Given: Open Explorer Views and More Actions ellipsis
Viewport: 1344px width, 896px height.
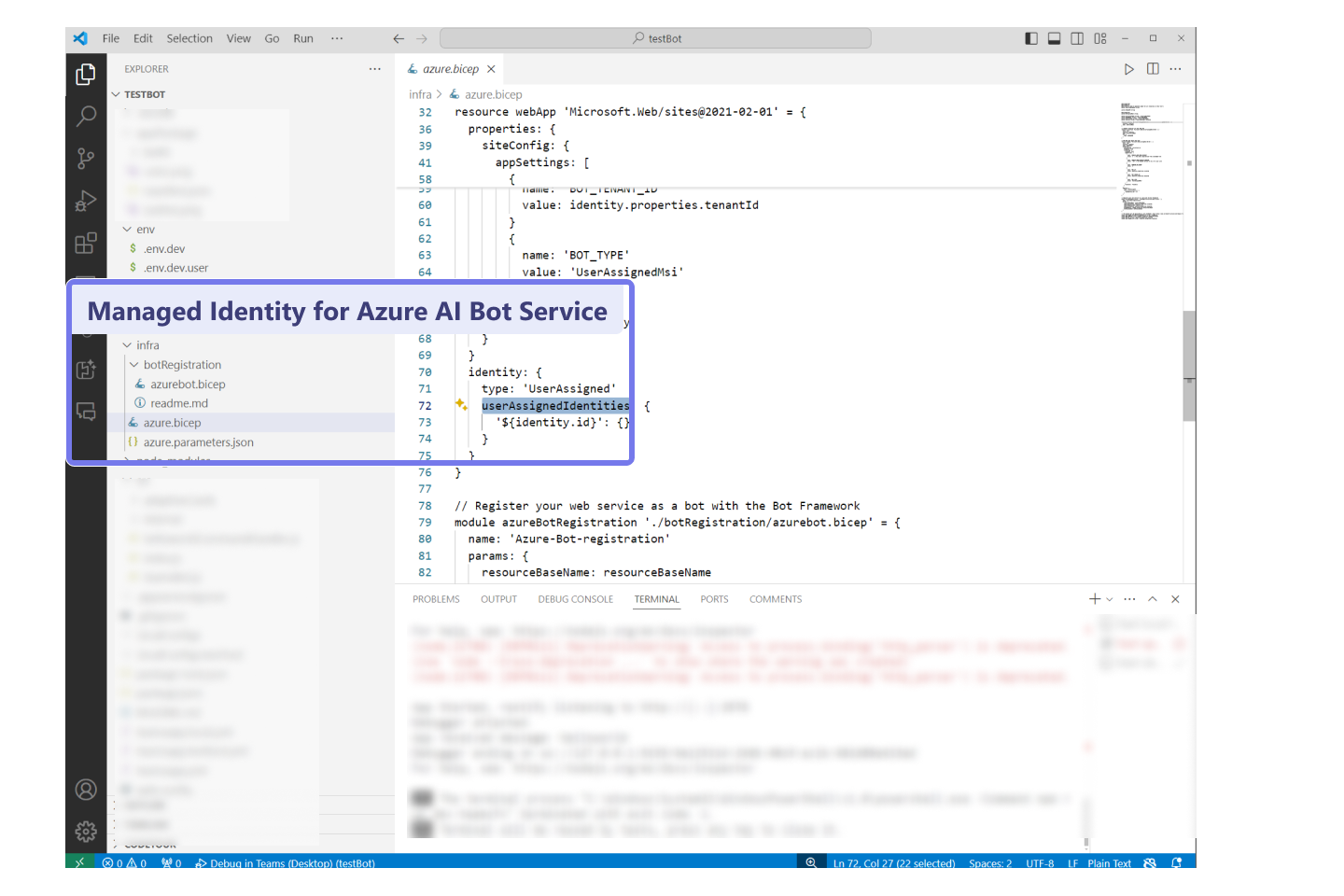Looking at the screenshot, I should (x=375, y=69).
